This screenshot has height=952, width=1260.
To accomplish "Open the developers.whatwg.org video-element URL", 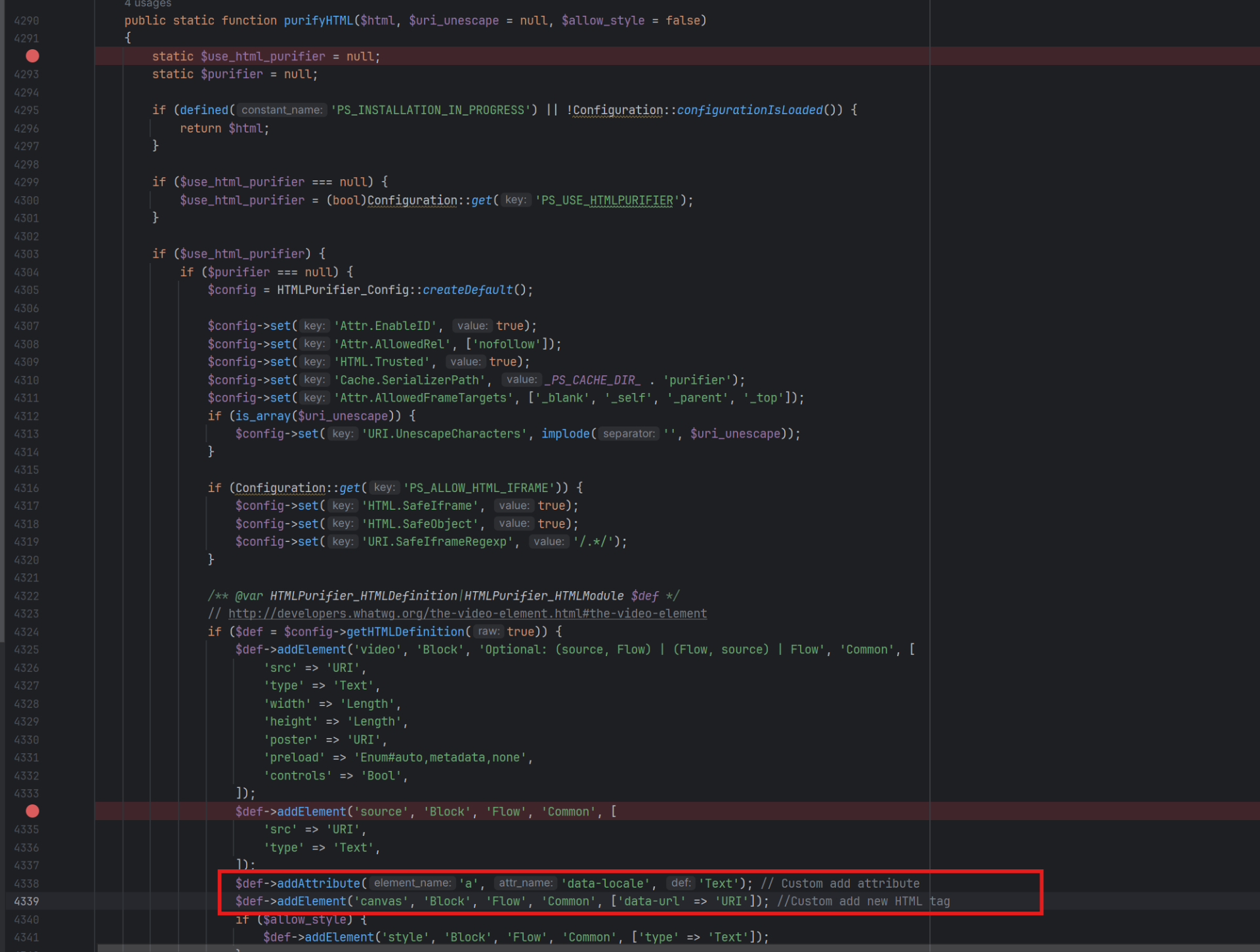I will pos(467,613).
